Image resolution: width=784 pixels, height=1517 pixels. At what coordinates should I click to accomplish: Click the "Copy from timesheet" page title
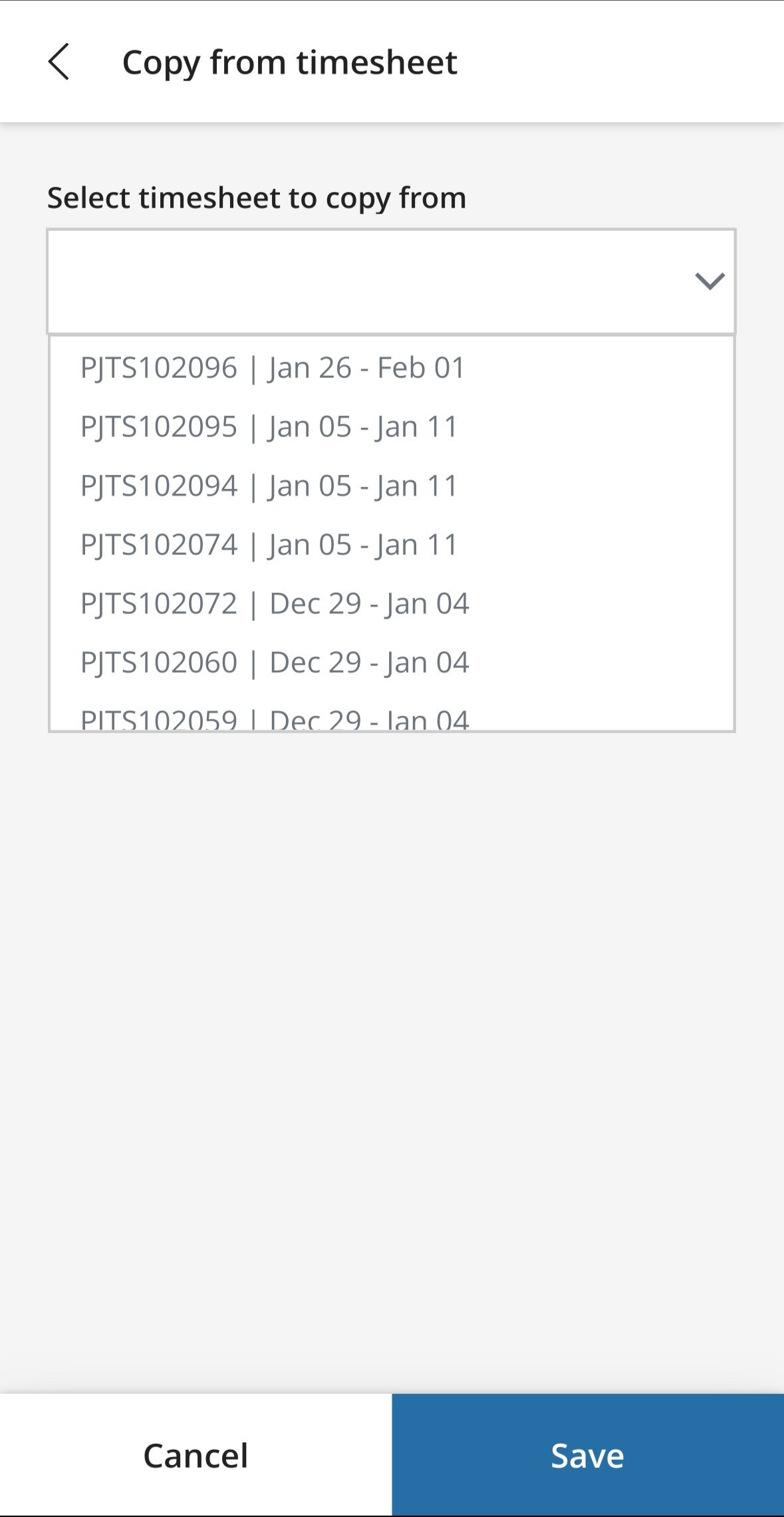(289, 63)
